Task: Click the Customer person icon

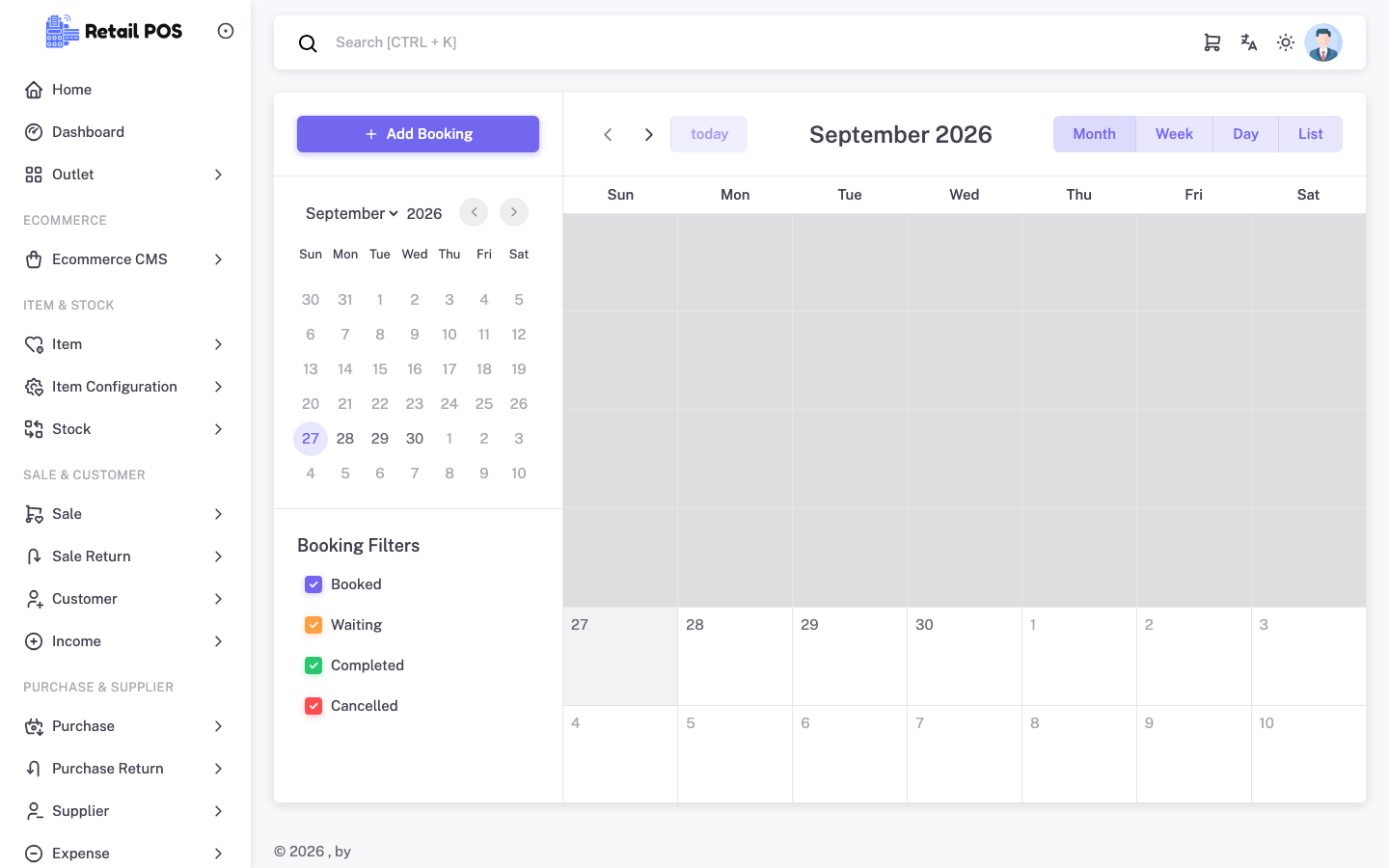Action: [x=34, y=599]
